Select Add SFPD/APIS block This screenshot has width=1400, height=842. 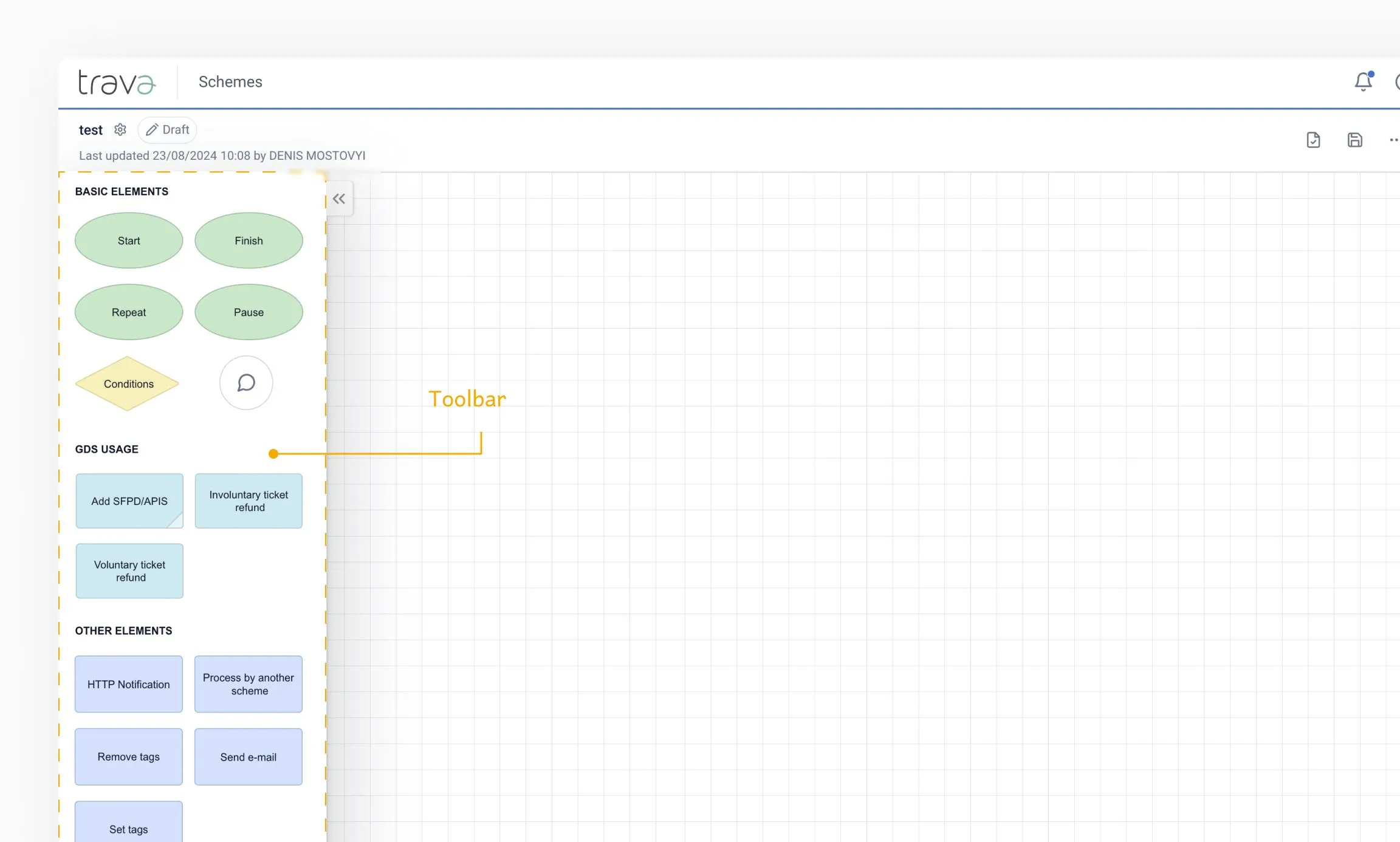pos(129,501)
